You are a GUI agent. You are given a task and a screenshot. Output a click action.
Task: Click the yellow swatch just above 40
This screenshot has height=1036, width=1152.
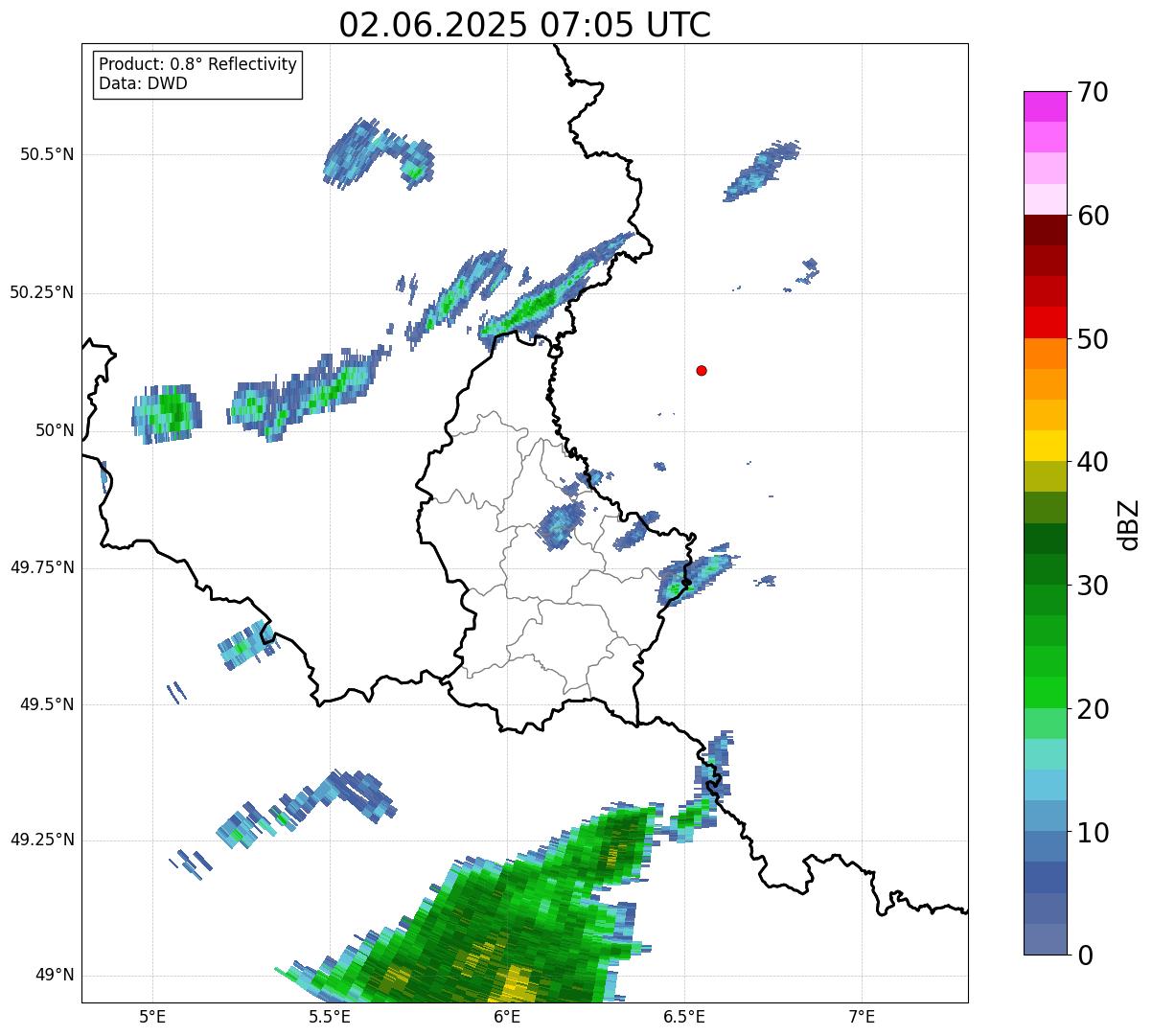pyautogui.click(x=1045, y=446)
